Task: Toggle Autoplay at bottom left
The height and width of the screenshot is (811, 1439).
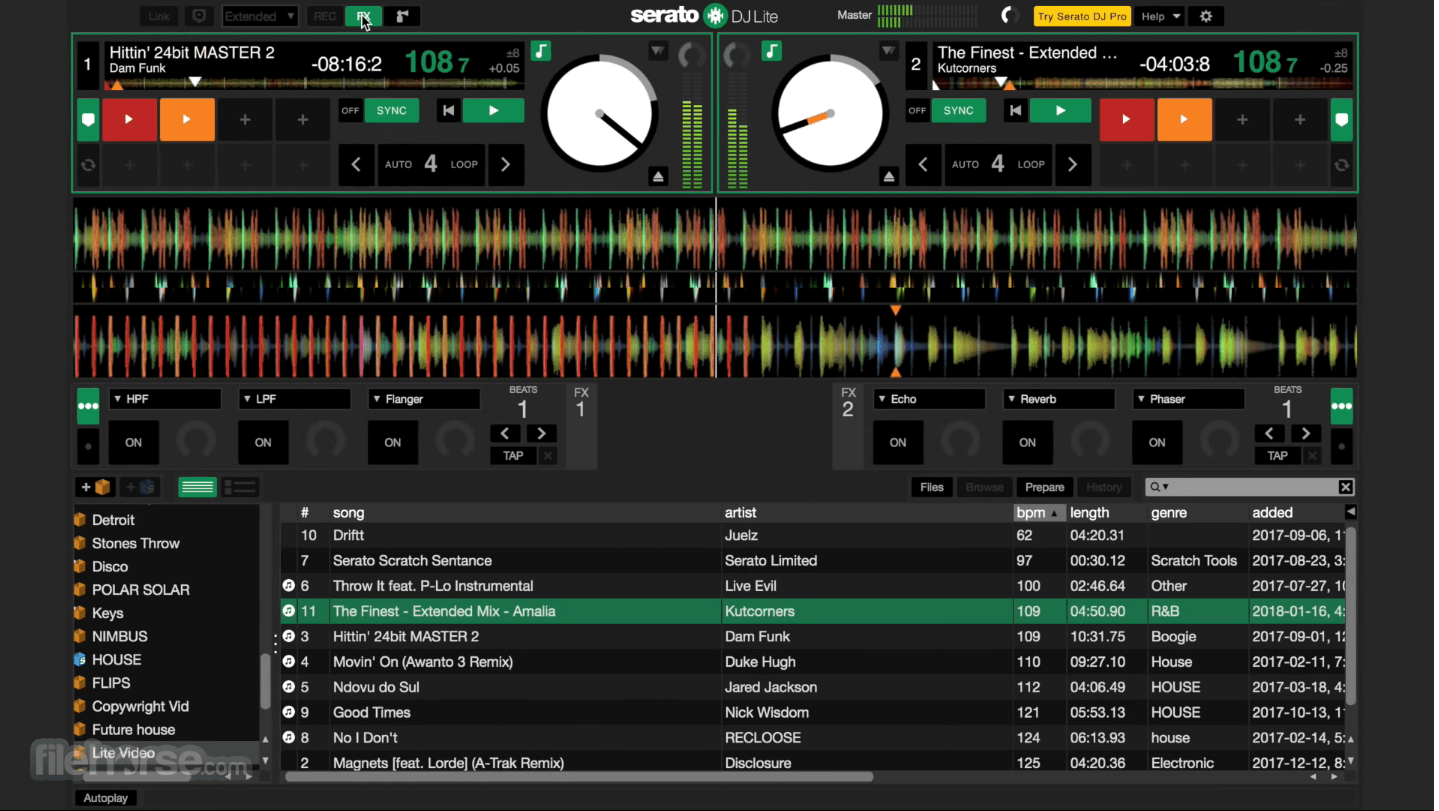Action: pyautogui.click(x=106, y=798)
